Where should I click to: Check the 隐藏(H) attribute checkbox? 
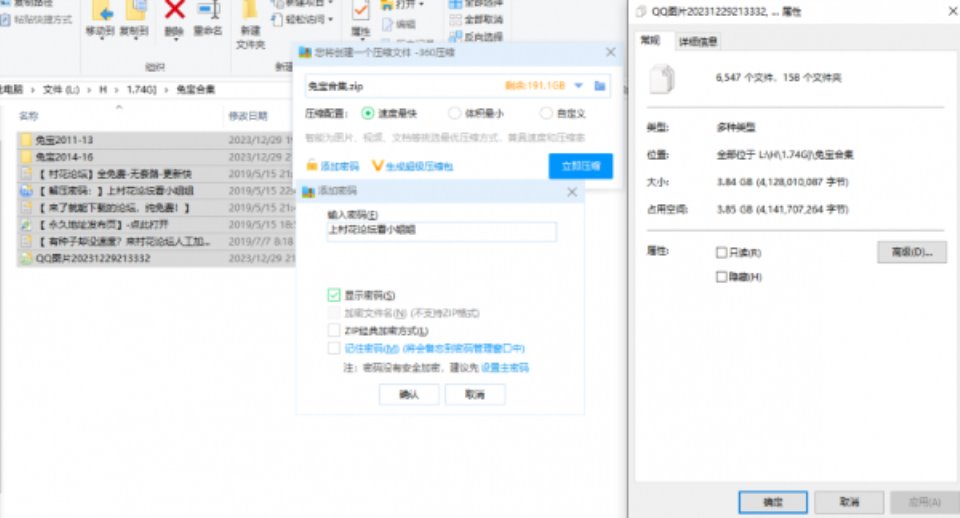tap(722, 277)
